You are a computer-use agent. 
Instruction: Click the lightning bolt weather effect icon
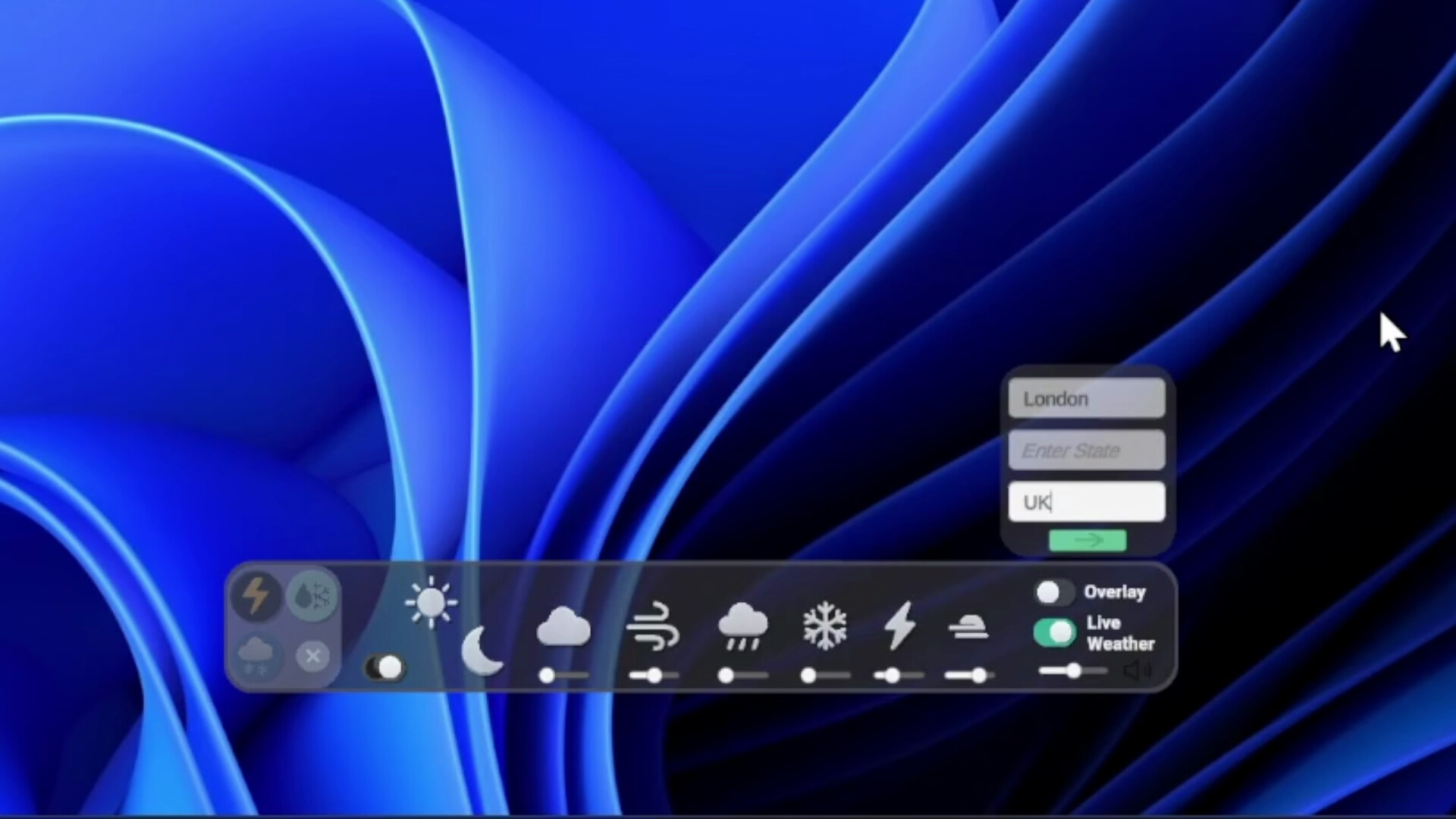click(899, 626)
